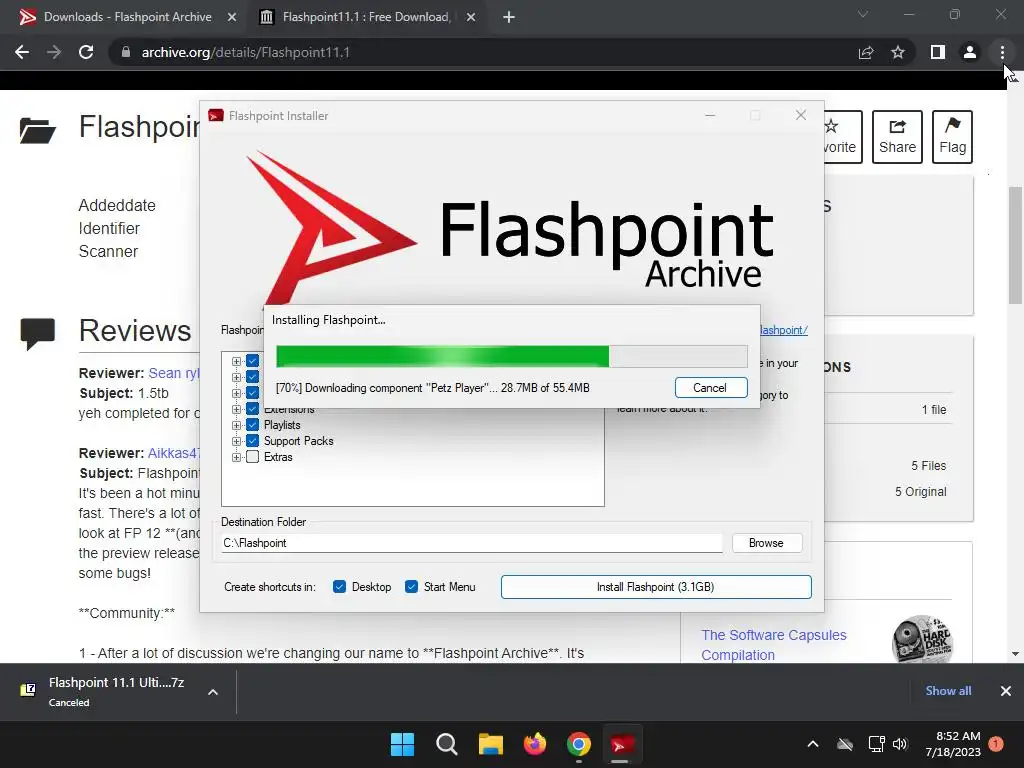Toggle the Support Packs checkbox
This screenshot has width=1024, height=768.
[253, 441]
